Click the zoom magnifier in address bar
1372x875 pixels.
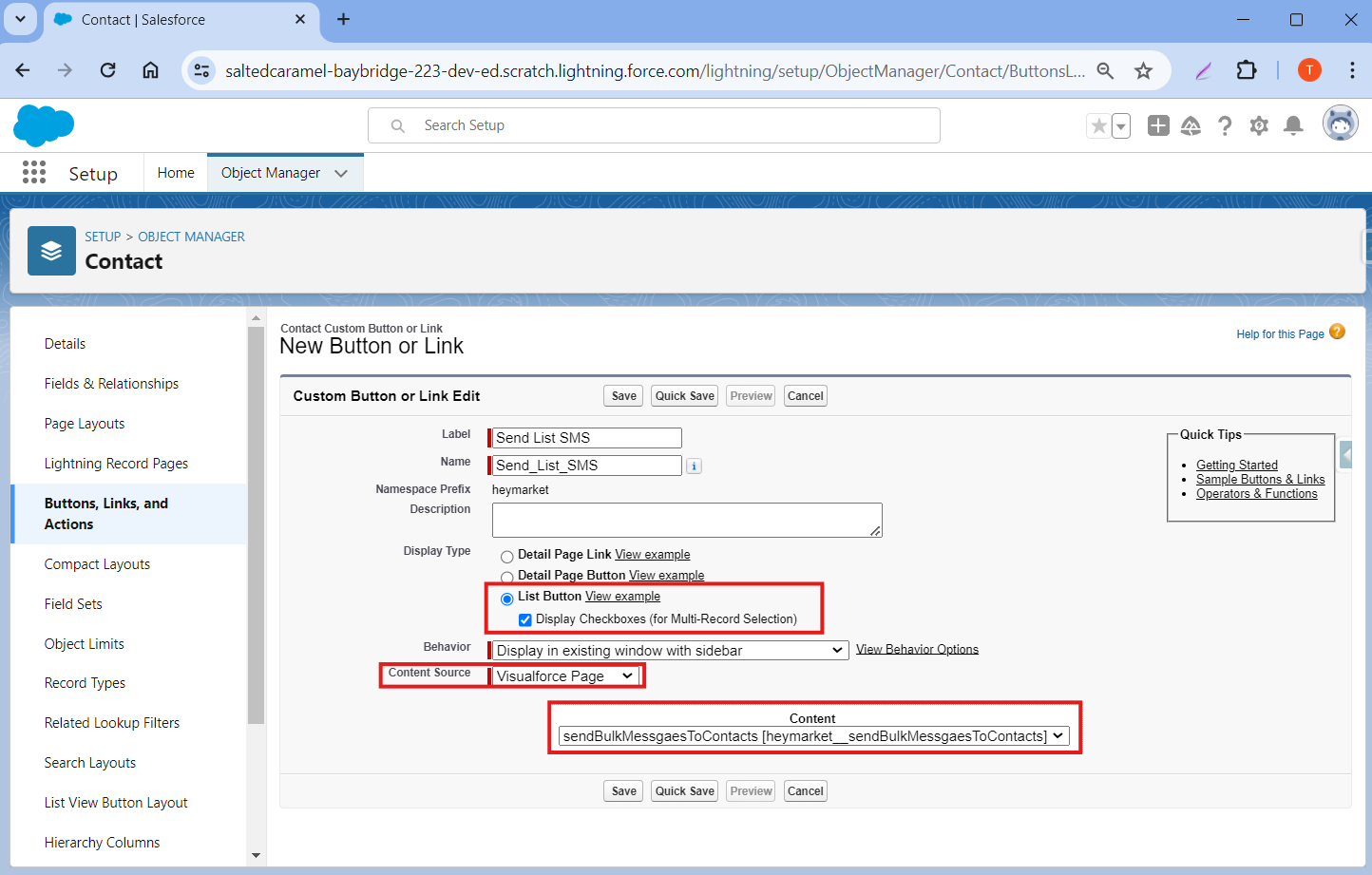1105,70
